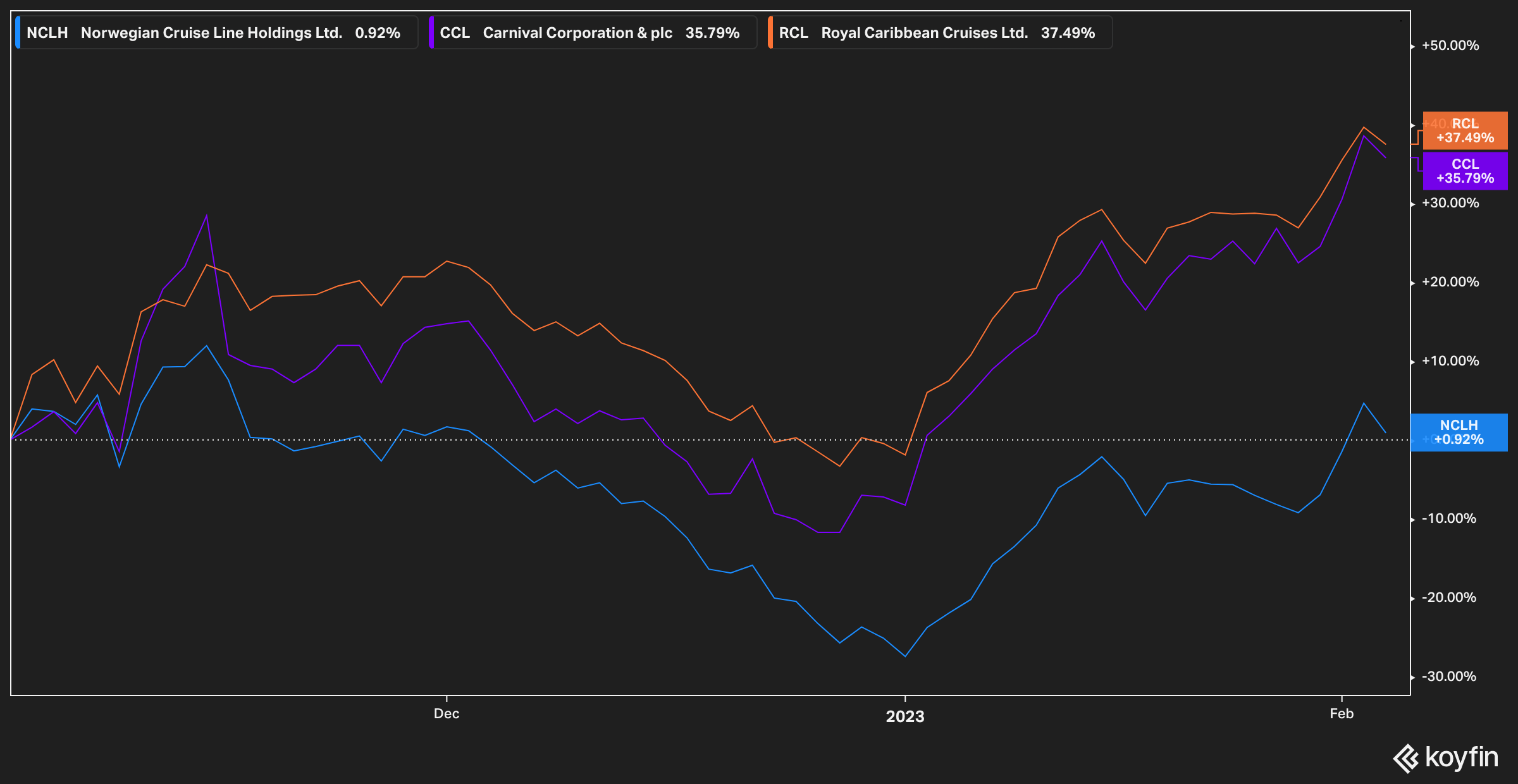Viewport: 1518px width, 784px height.
Task: Click the -30.00% axis label
Action: (1449, 677)
